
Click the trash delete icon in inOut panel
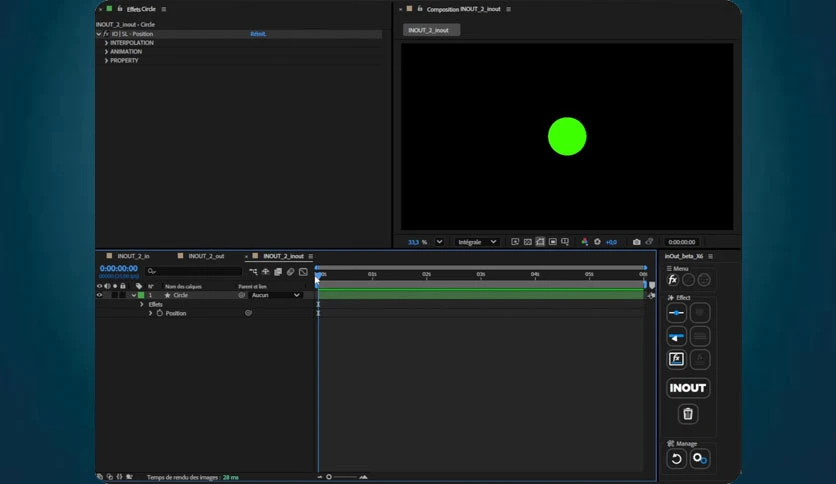coord(688,414)
